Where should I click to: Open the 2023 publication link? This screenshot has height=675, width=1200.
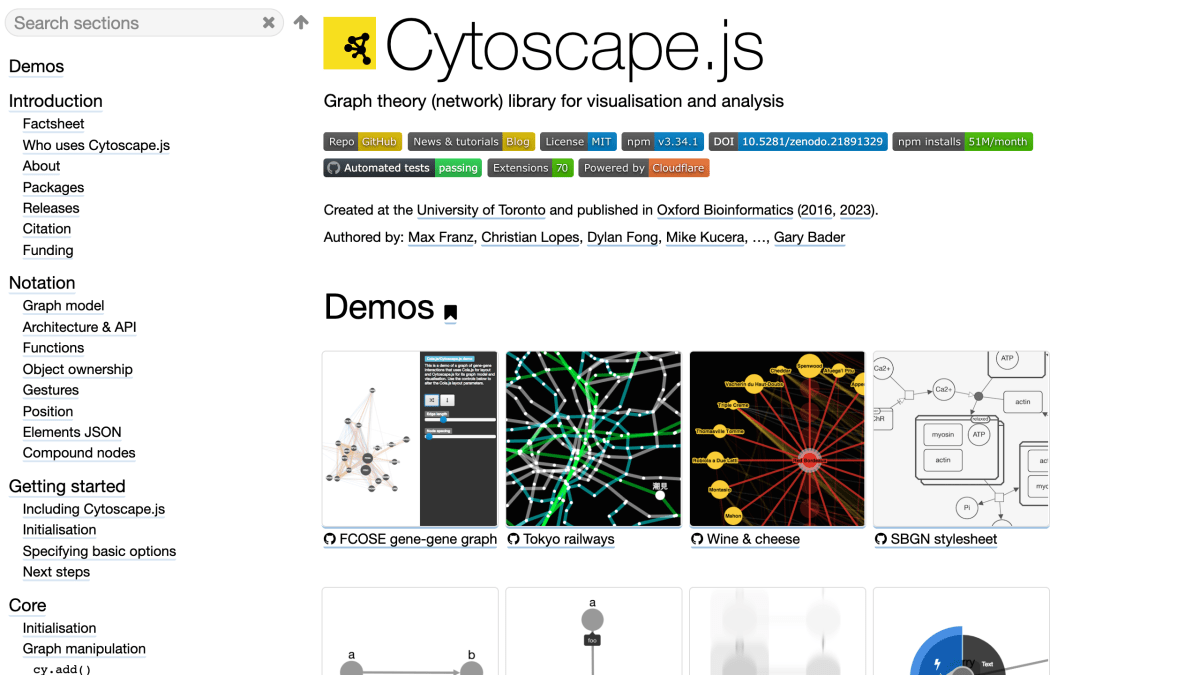point(855,210)
